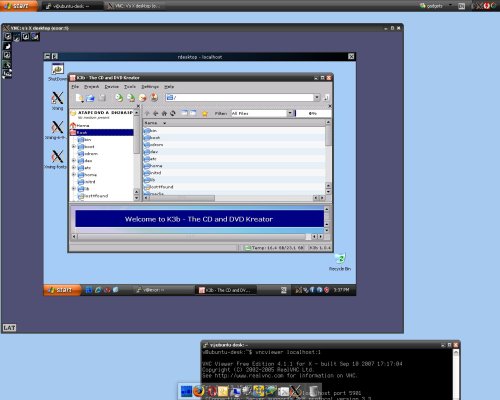The image size is (500, 400).
Task: Click the grayed Save icon in K3b toolbar
Action: click(x=102, y=98)
